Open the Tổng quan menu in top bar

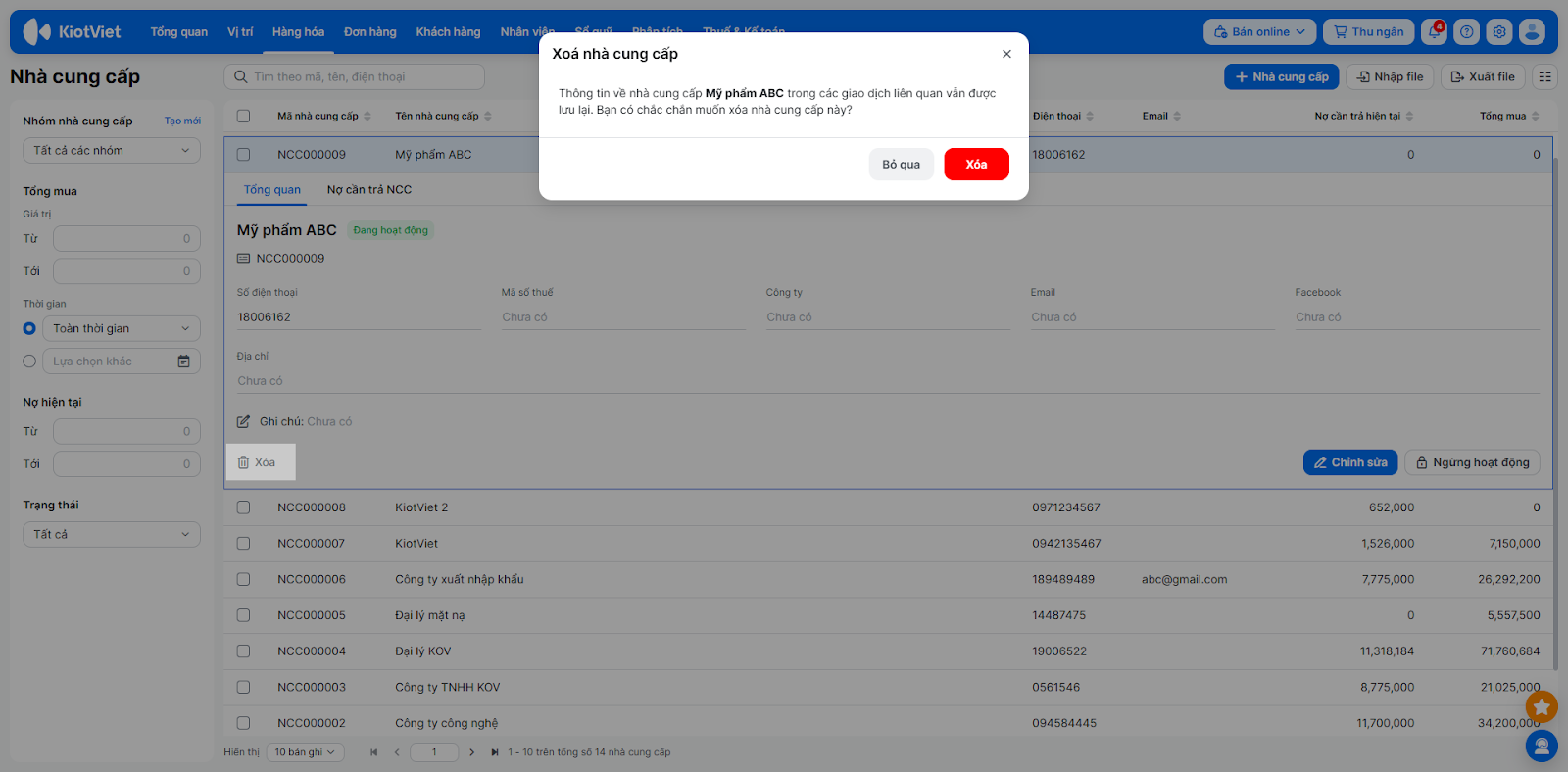[179, 32]
